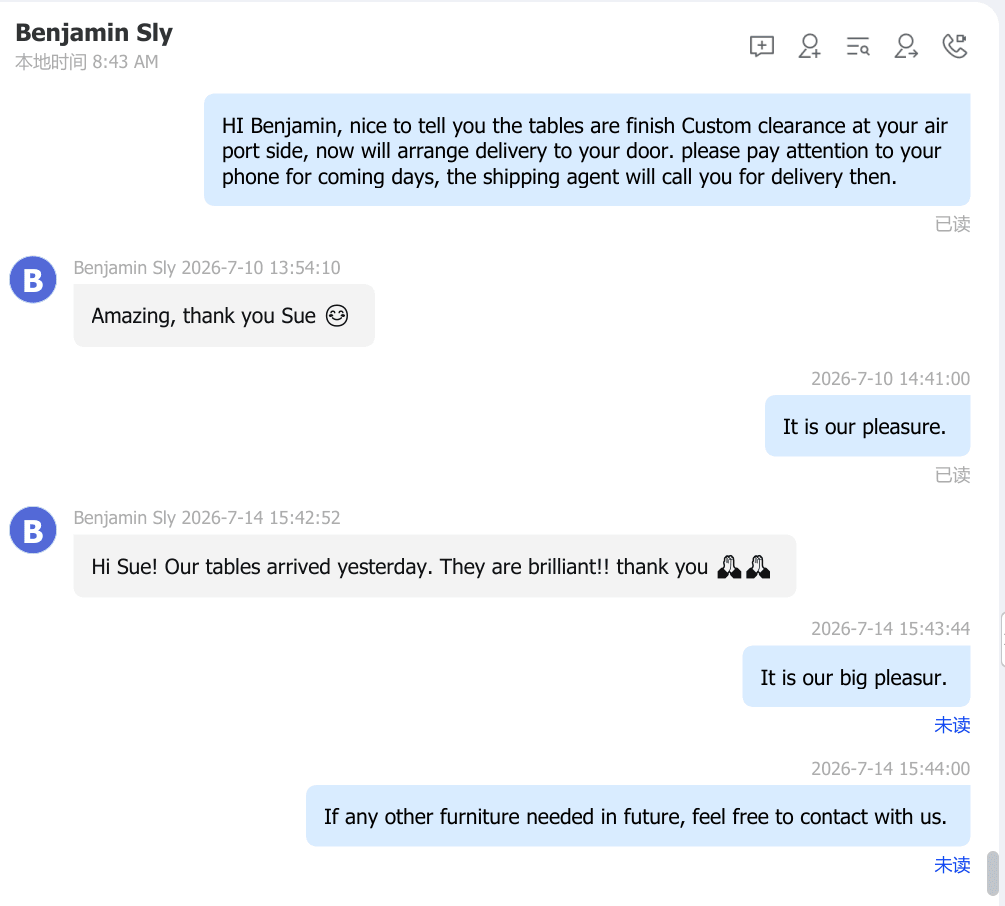Click Benjamin's avatar beside tables arrived message
The height and width of the screenshot is (906, 1005).
33,530
